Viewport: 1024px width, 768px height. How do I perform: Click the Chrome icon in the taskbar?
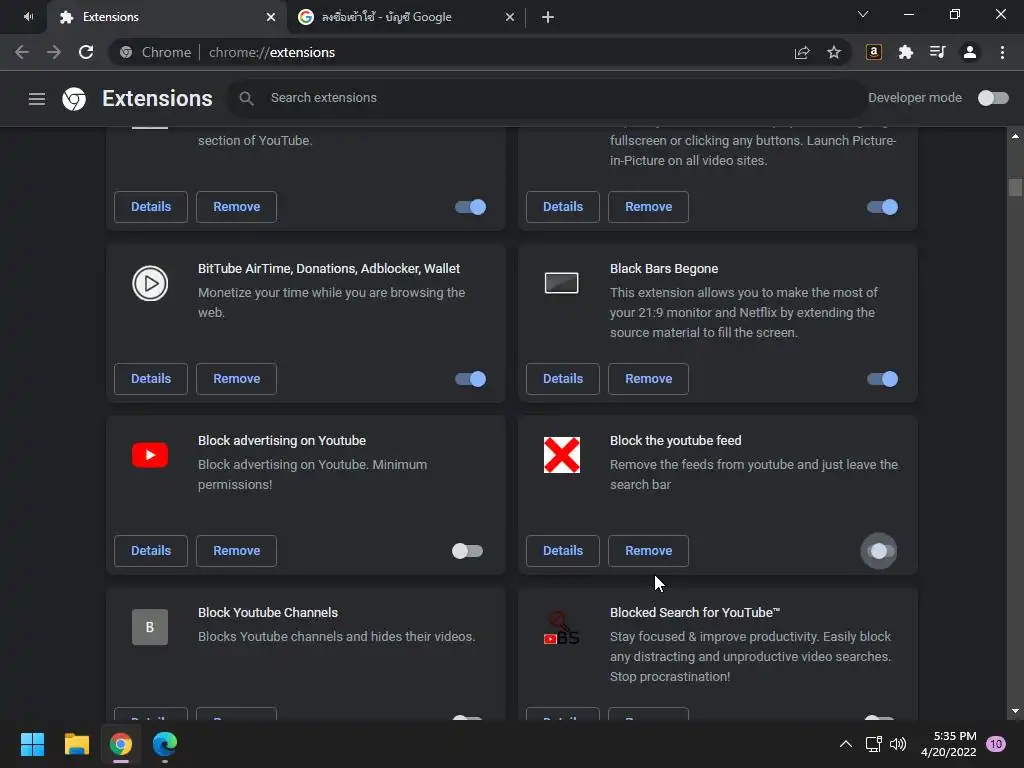coord(121,744)
